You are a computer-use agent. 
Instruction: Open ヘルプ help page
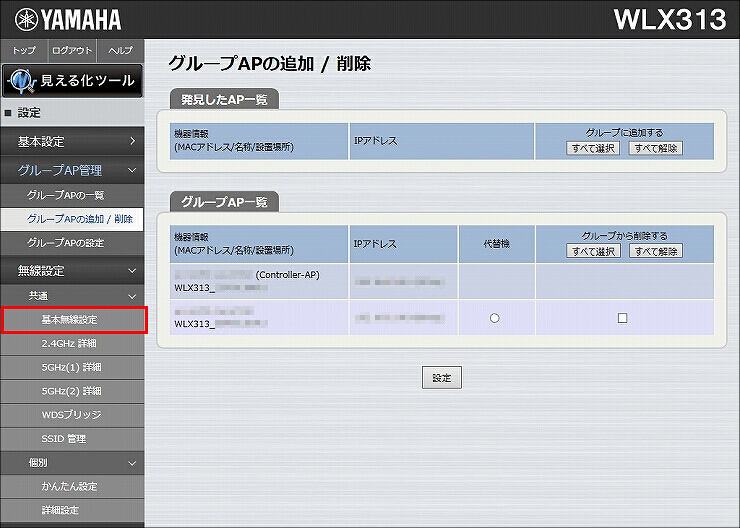point(120,50)
